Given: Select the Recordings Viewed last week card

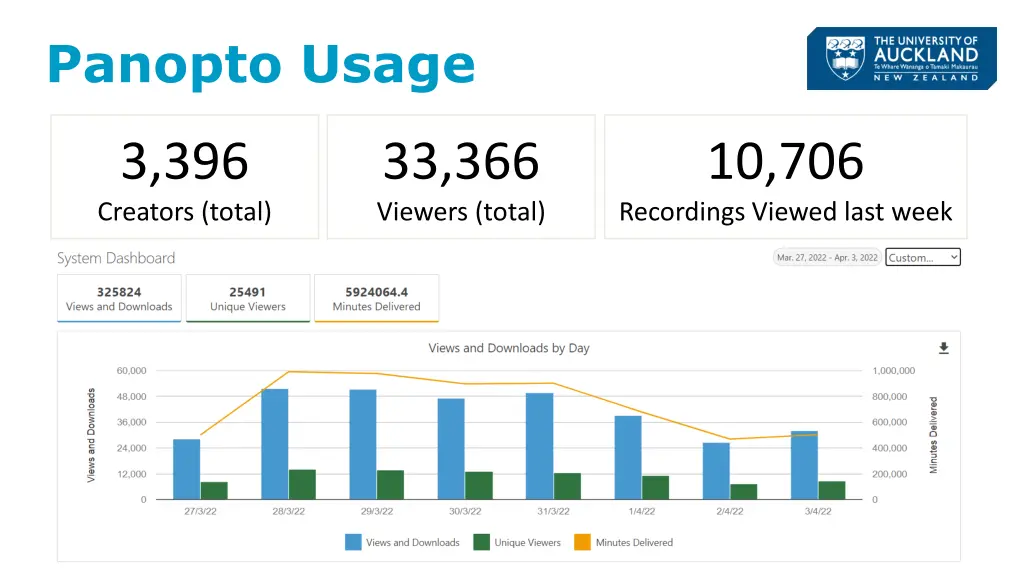Looking at the screenshot, I should click(785, 177).
